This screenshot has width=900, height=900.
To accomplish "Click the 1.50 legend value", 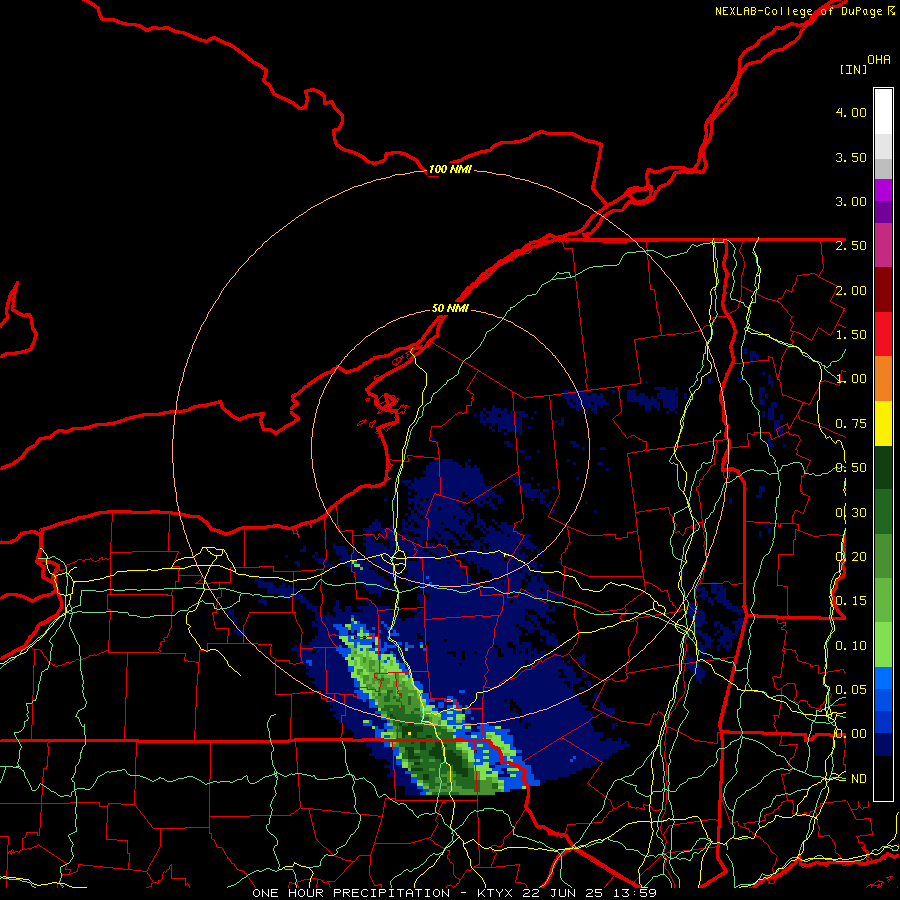I will point(851,335).
